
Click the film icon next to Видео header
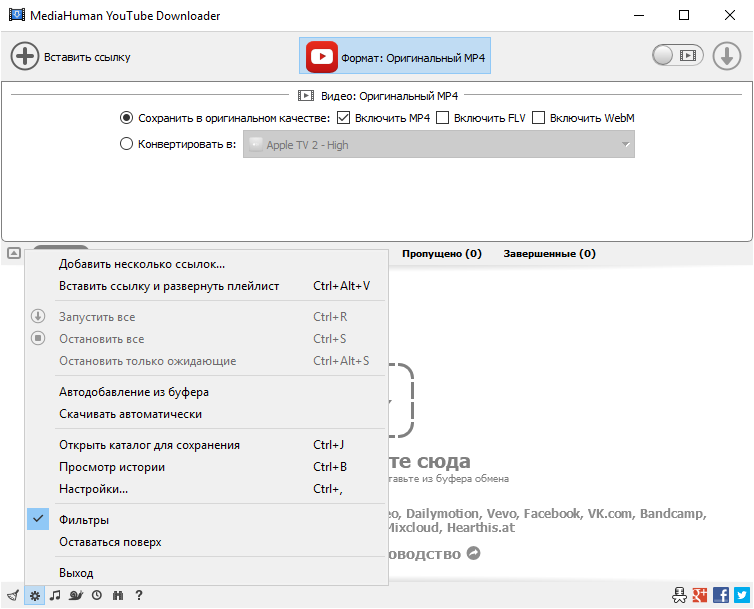(x=306, y=96)
